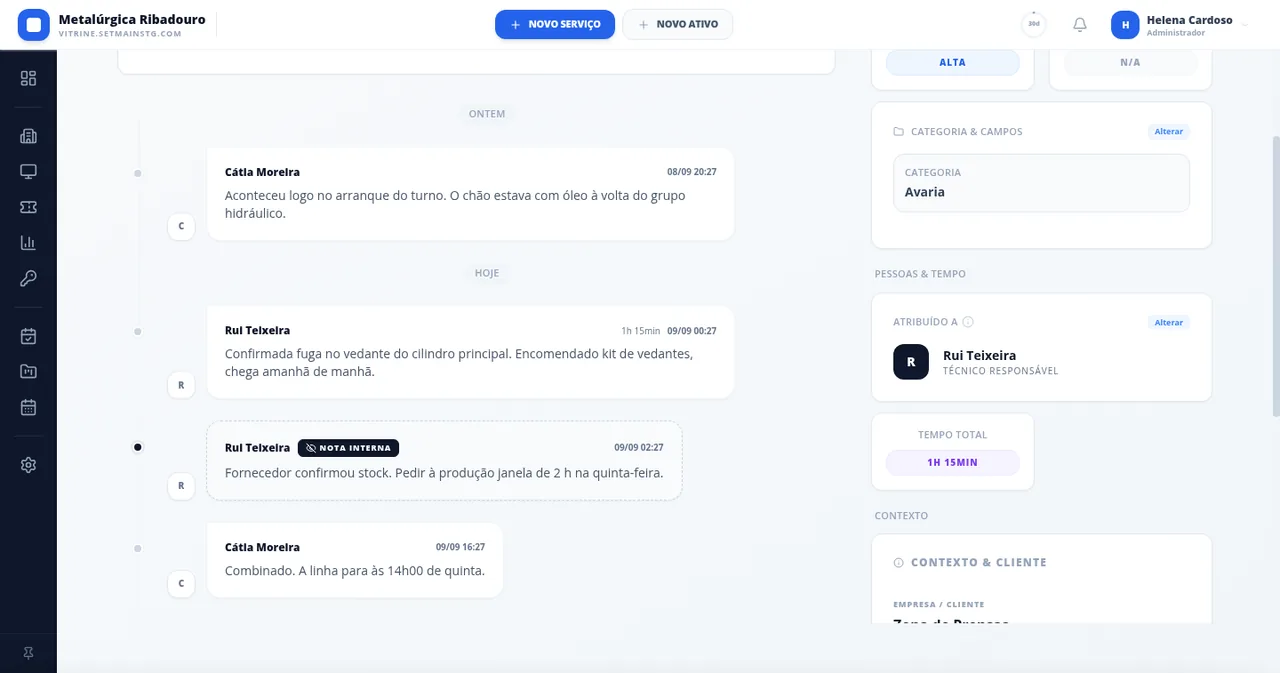1280x673 pixels.
Task: Click the folder icon in Categoria & Campos
Action: pos(899,132)
